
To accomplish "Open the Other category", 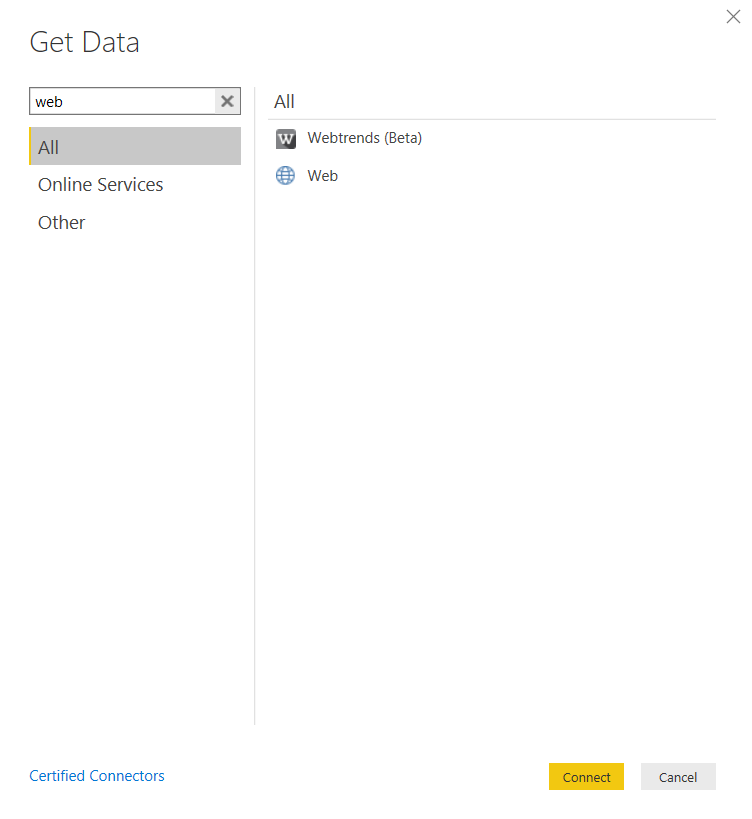I will click(62, 223).
